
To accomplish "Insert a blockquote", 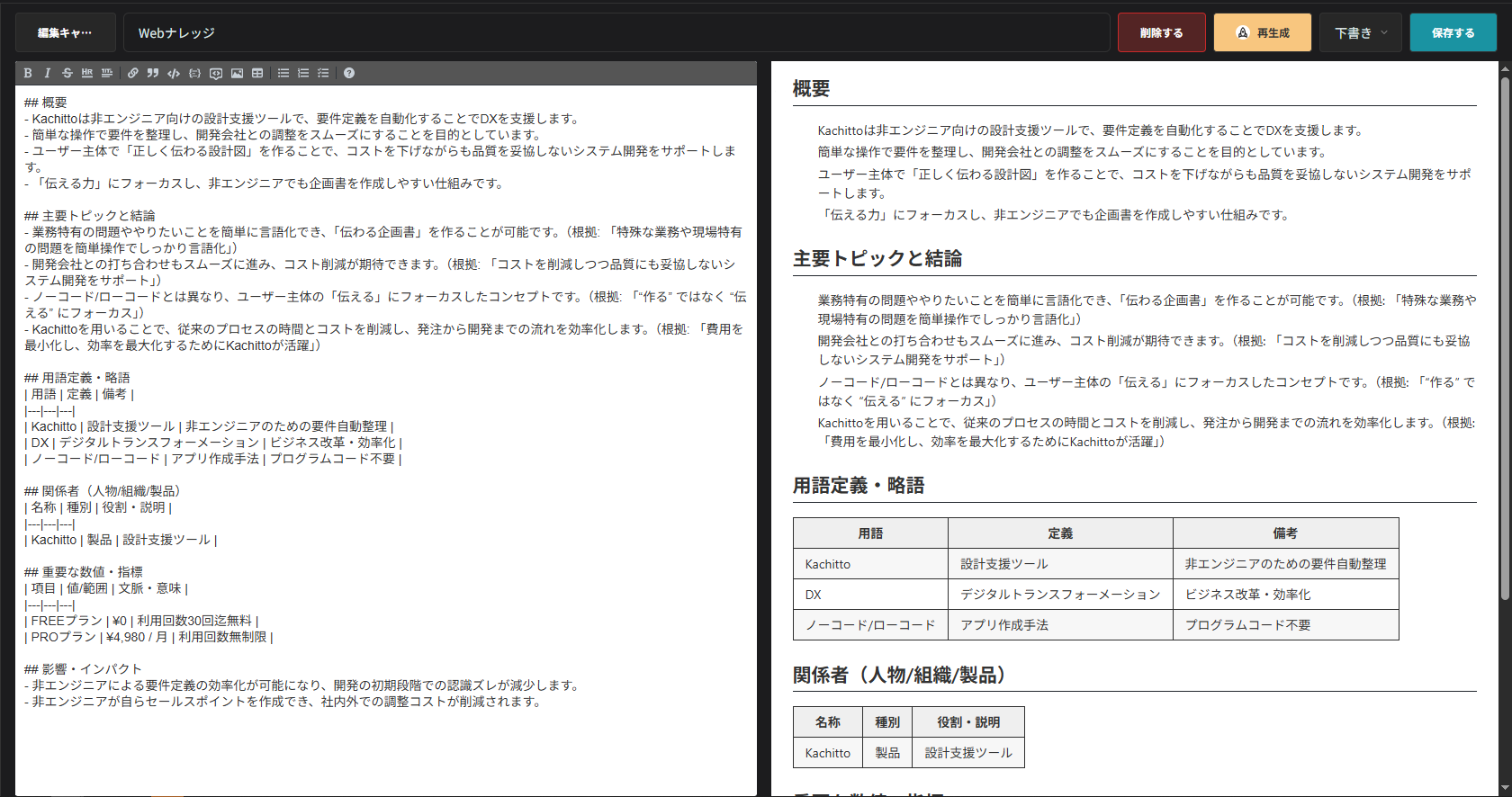I will (153, 73).
